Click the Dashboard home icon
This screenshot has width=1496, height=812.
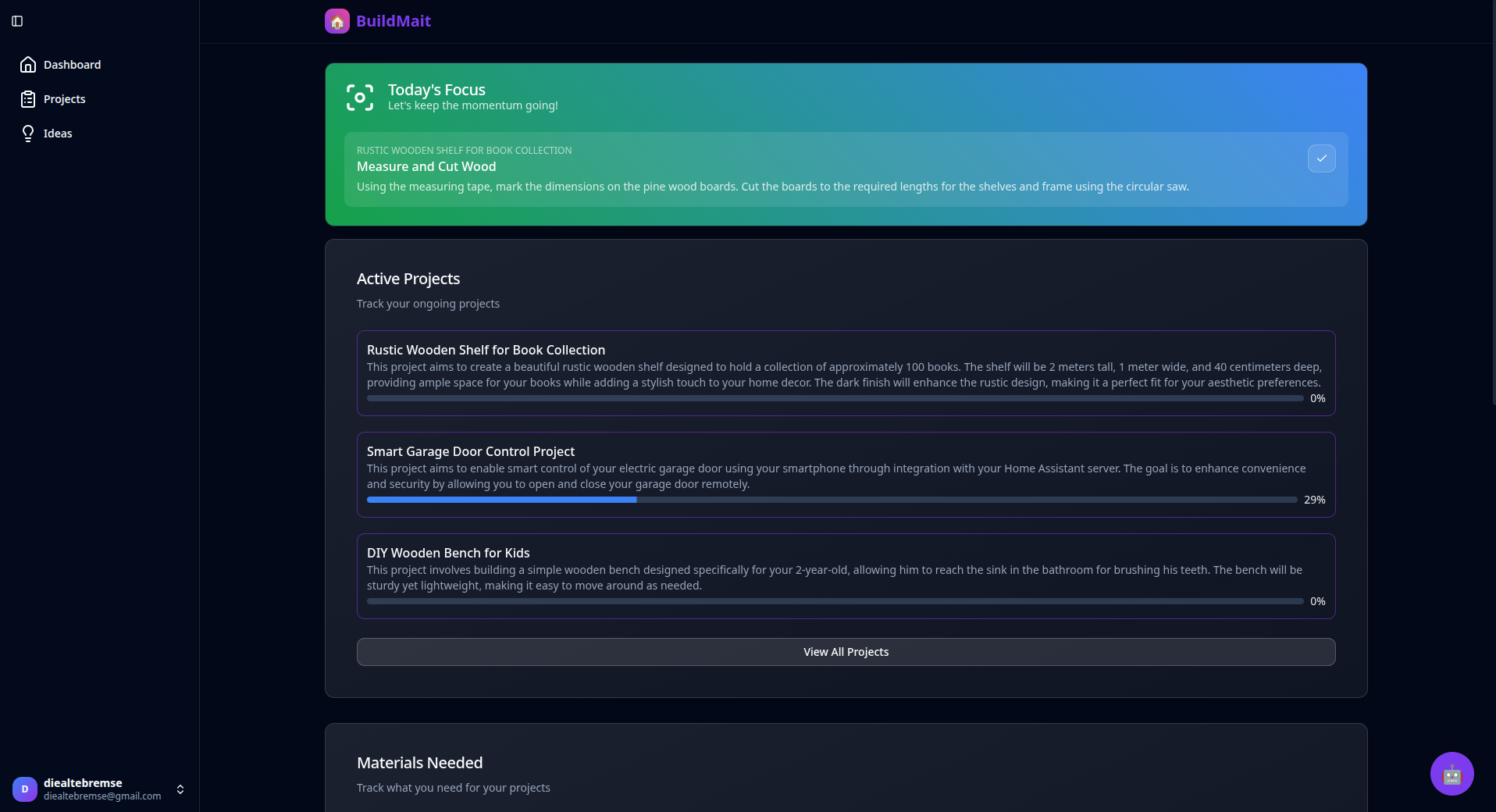[x=28, y=65]
